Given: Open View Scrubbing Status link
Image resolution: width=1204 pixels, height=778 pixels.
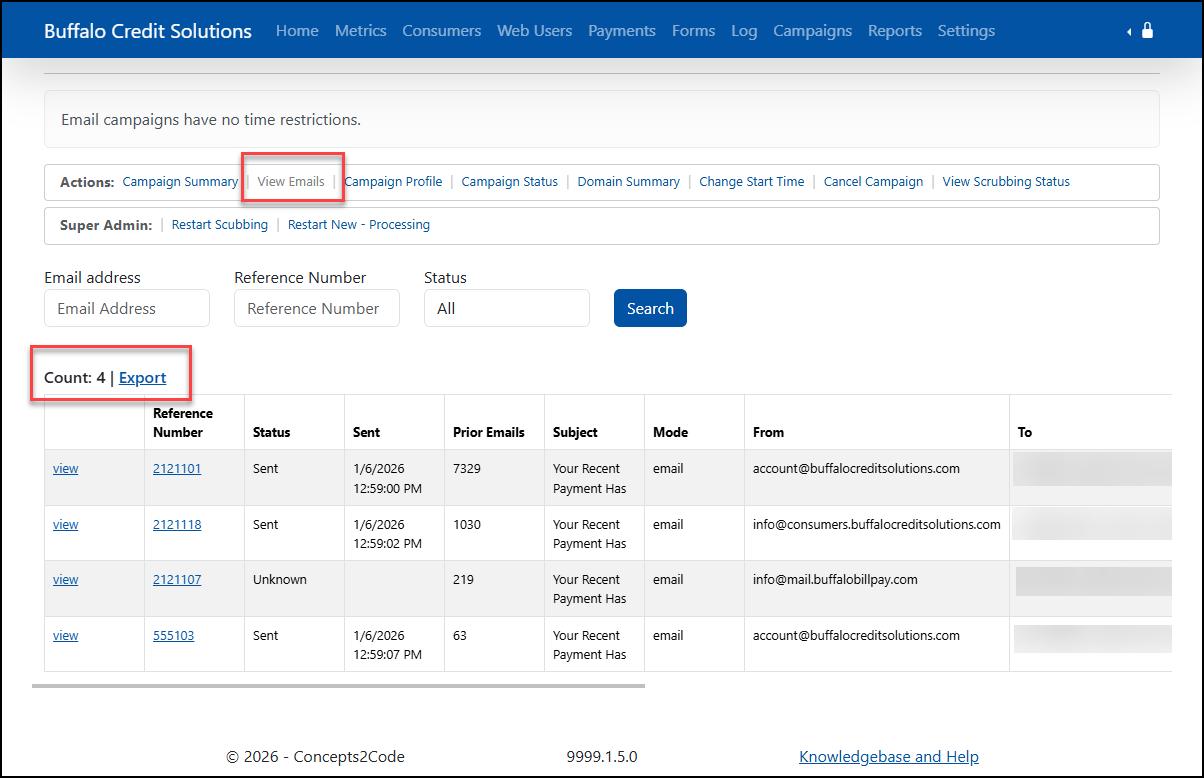Looking at the screenshot, I should (1006, 182).
